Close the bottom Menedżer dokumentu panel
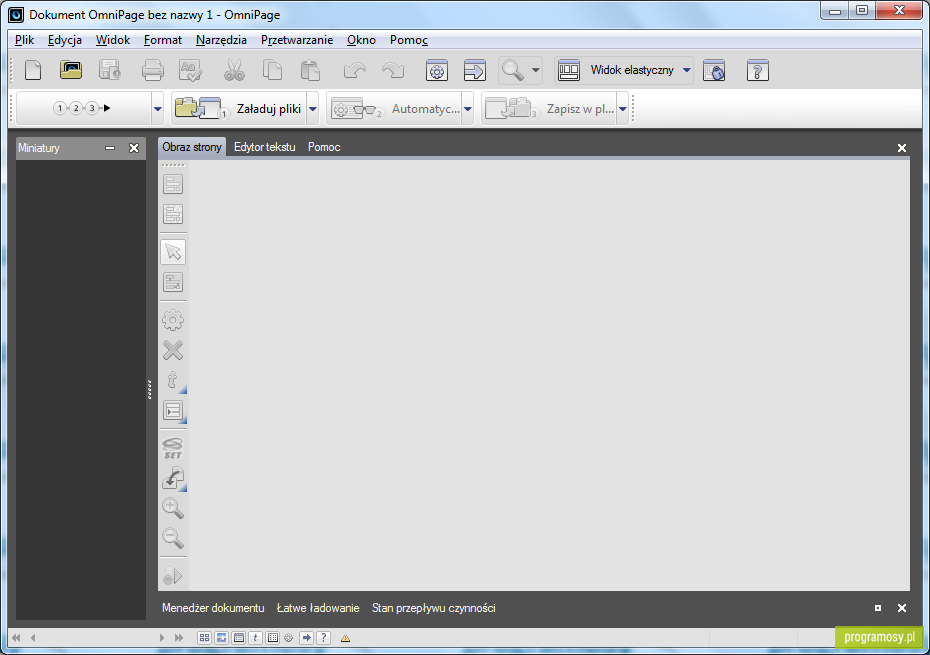 coord(902,608)
